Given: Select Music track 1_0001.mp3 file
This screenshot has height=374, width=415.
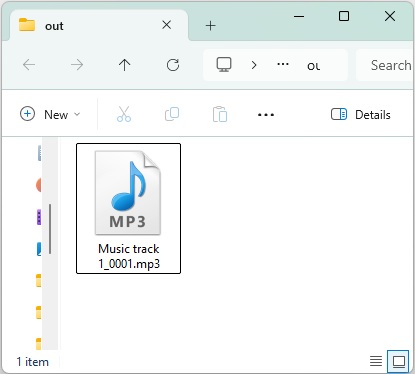Looking at the screenshot, I should [x=128, y=208].
